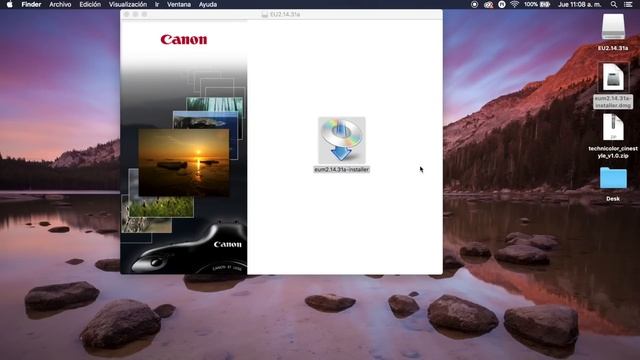
Task: Open the Ayuda menu
Action: [208, 4]
